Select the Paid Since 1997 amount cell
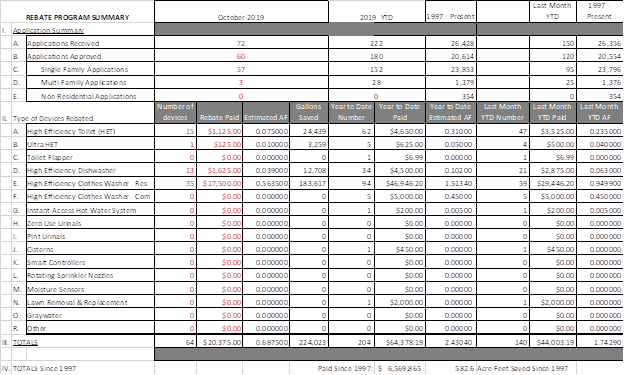Screen dimensions: 624x375 [400, 368]
